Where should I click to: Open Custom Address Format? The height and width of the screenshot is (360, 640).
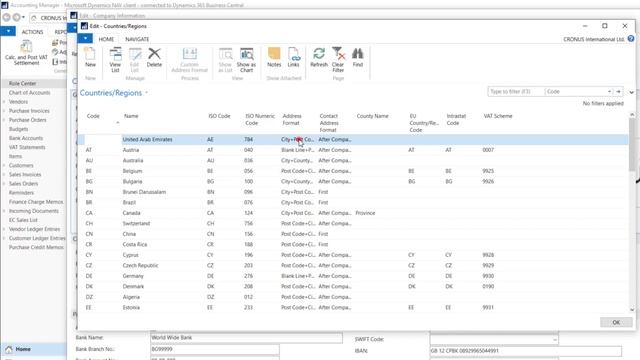pos(189,60)
